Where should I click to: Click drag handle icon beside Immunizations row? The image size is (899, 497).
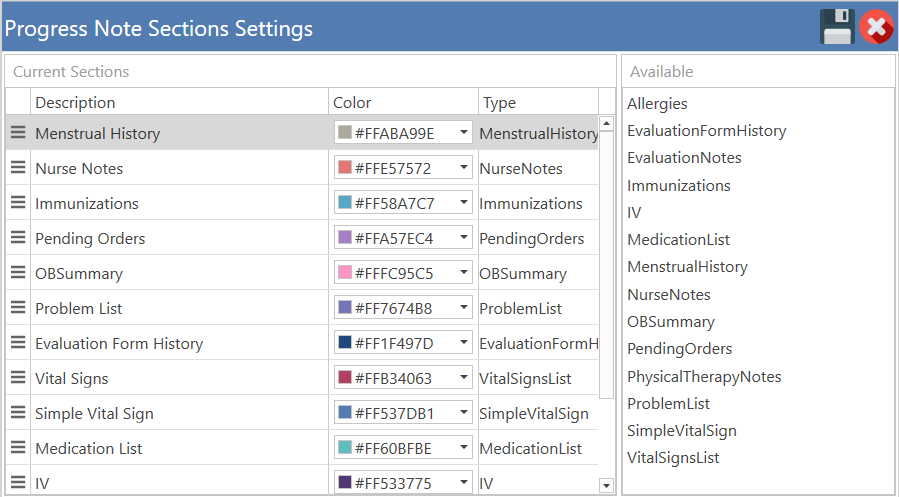(18, 203)
